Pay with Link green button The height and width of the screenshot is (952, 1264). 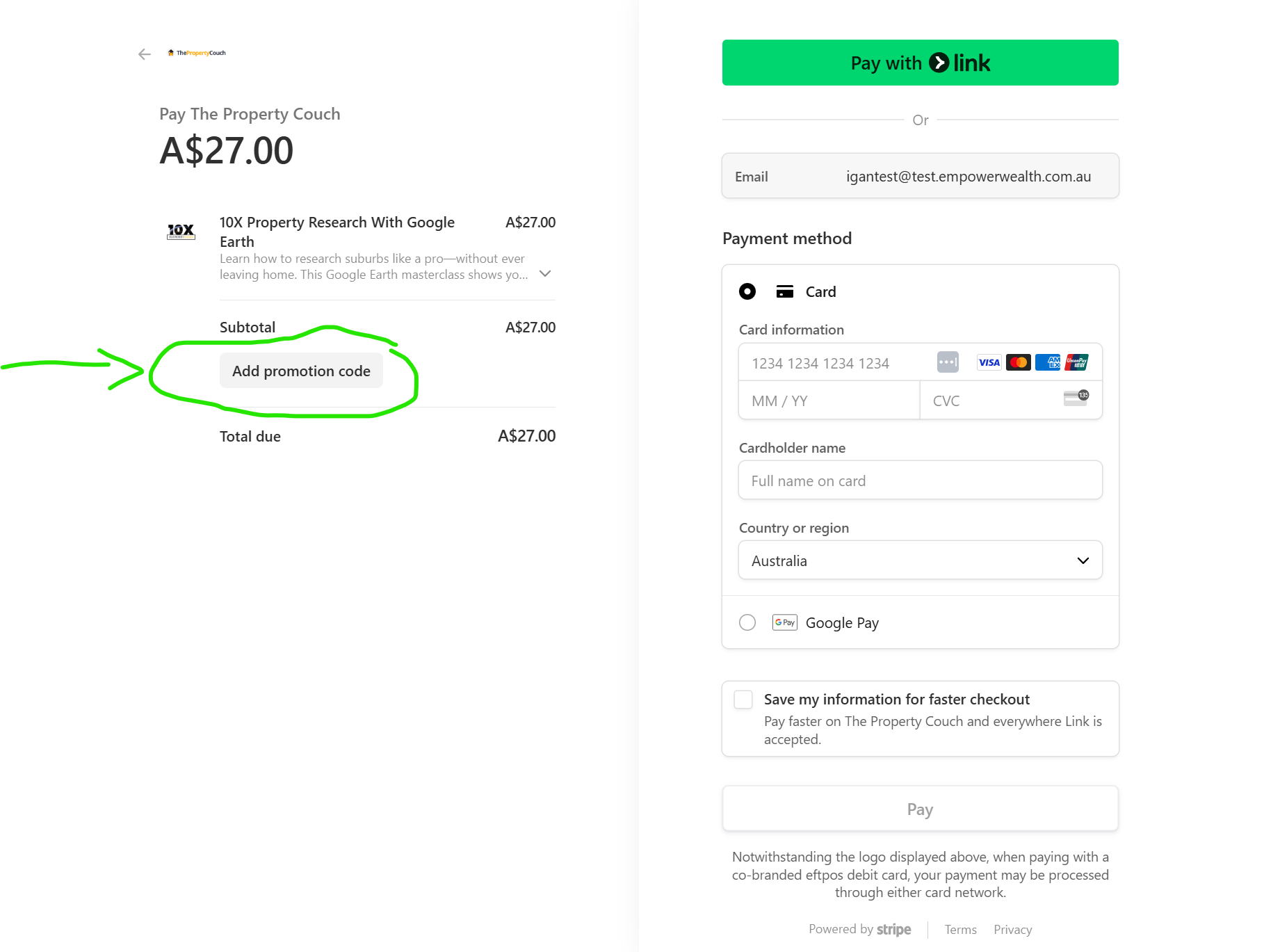[x=920, y=63]
